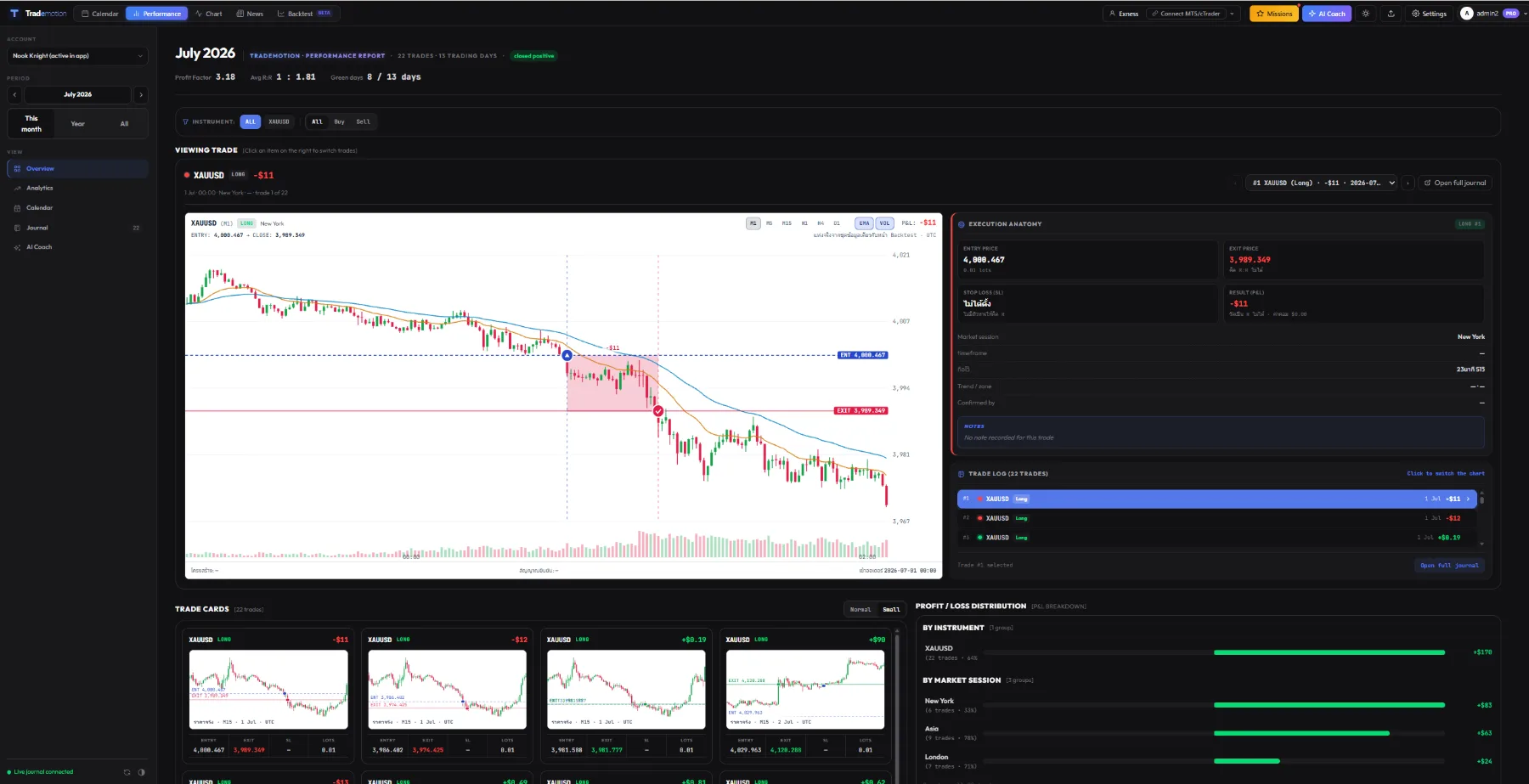Click the contrast icon at the sidebar bottom
This screenshot has height=784, width=1529.
click(x=141, y=772)
